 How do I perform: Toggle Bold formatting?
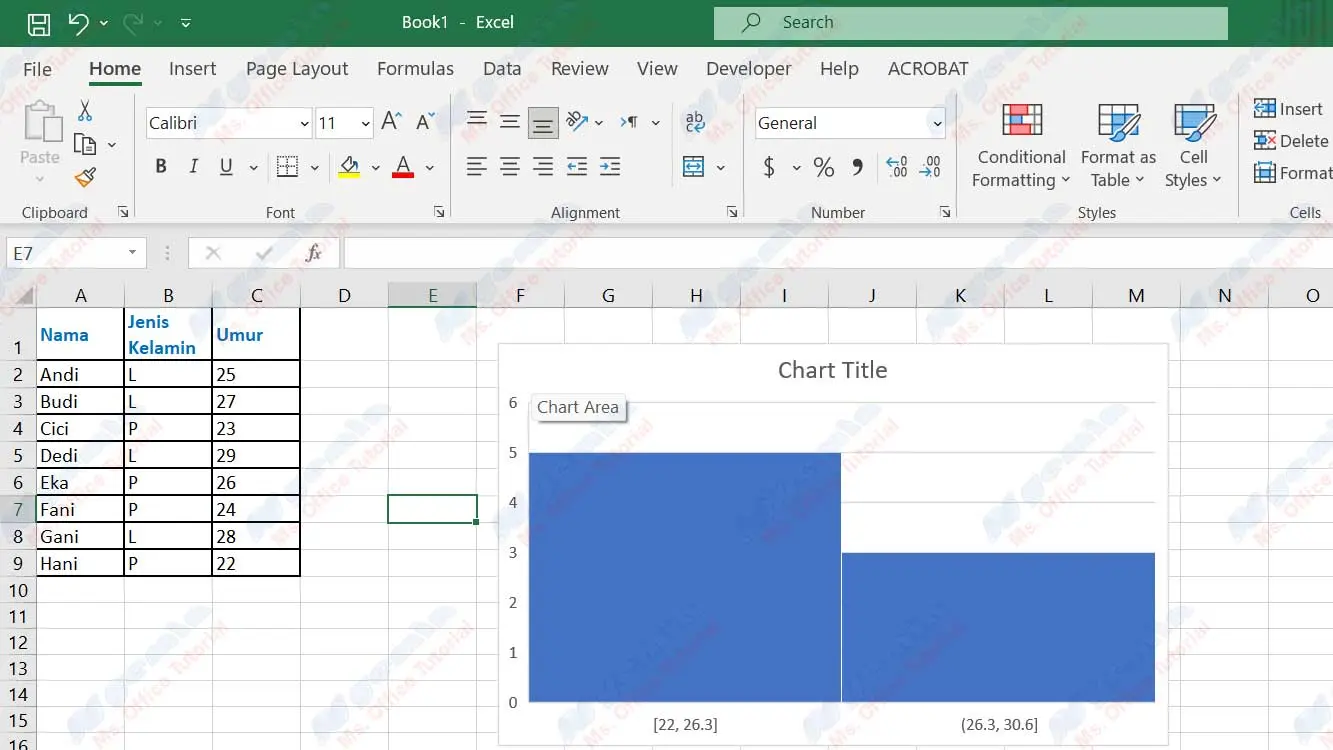pyautogui.click(x=160, y=167)
